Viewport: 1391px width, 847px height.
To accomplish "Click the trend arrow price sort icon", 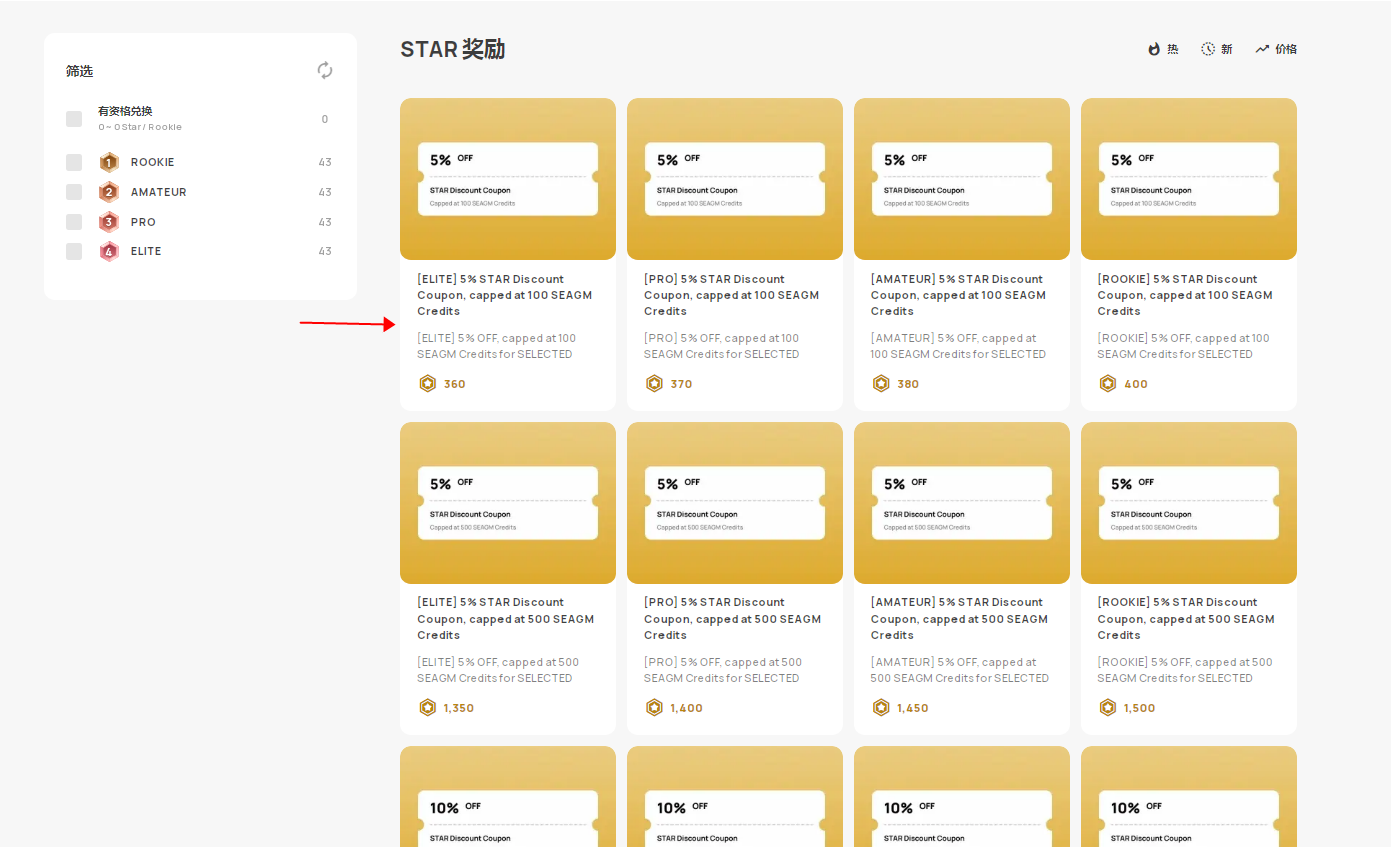I will (1262, 49).
